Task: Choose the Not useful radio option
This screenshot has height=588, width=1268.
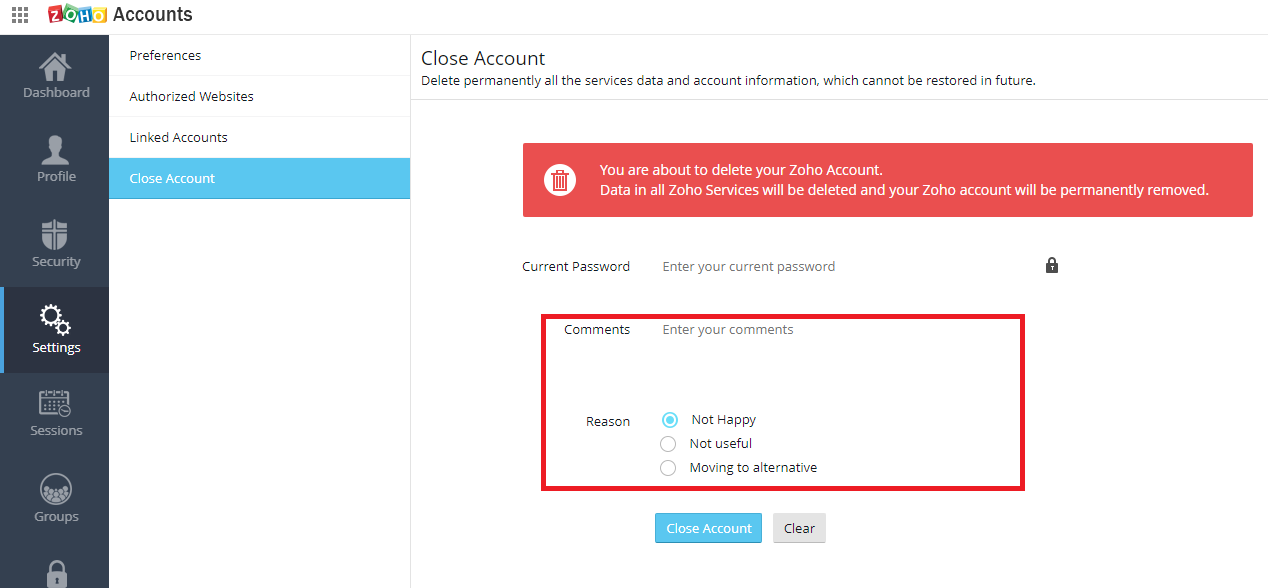Action: tap(668, 444)
